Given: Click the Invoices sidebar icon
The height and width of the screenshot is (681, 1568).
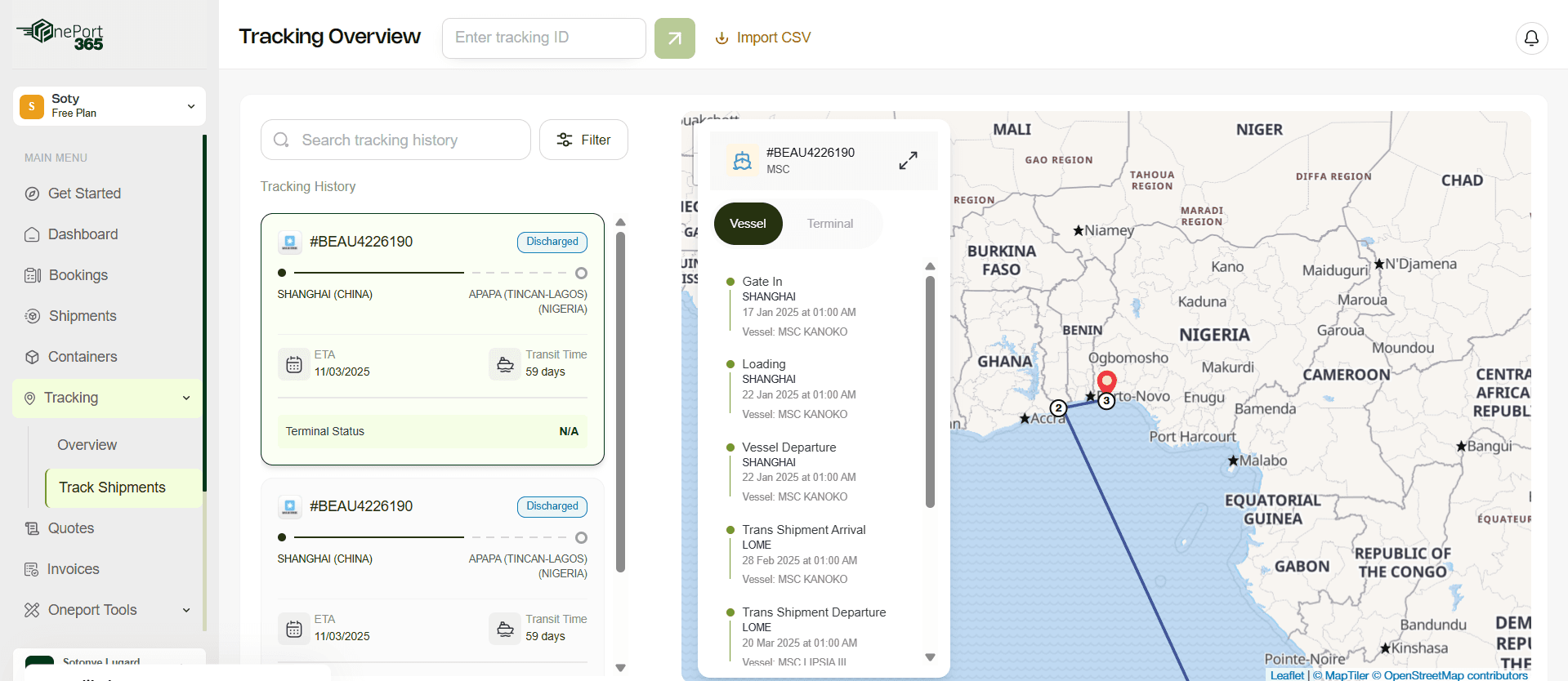Looking at the screenshot, I should [32, 569].
